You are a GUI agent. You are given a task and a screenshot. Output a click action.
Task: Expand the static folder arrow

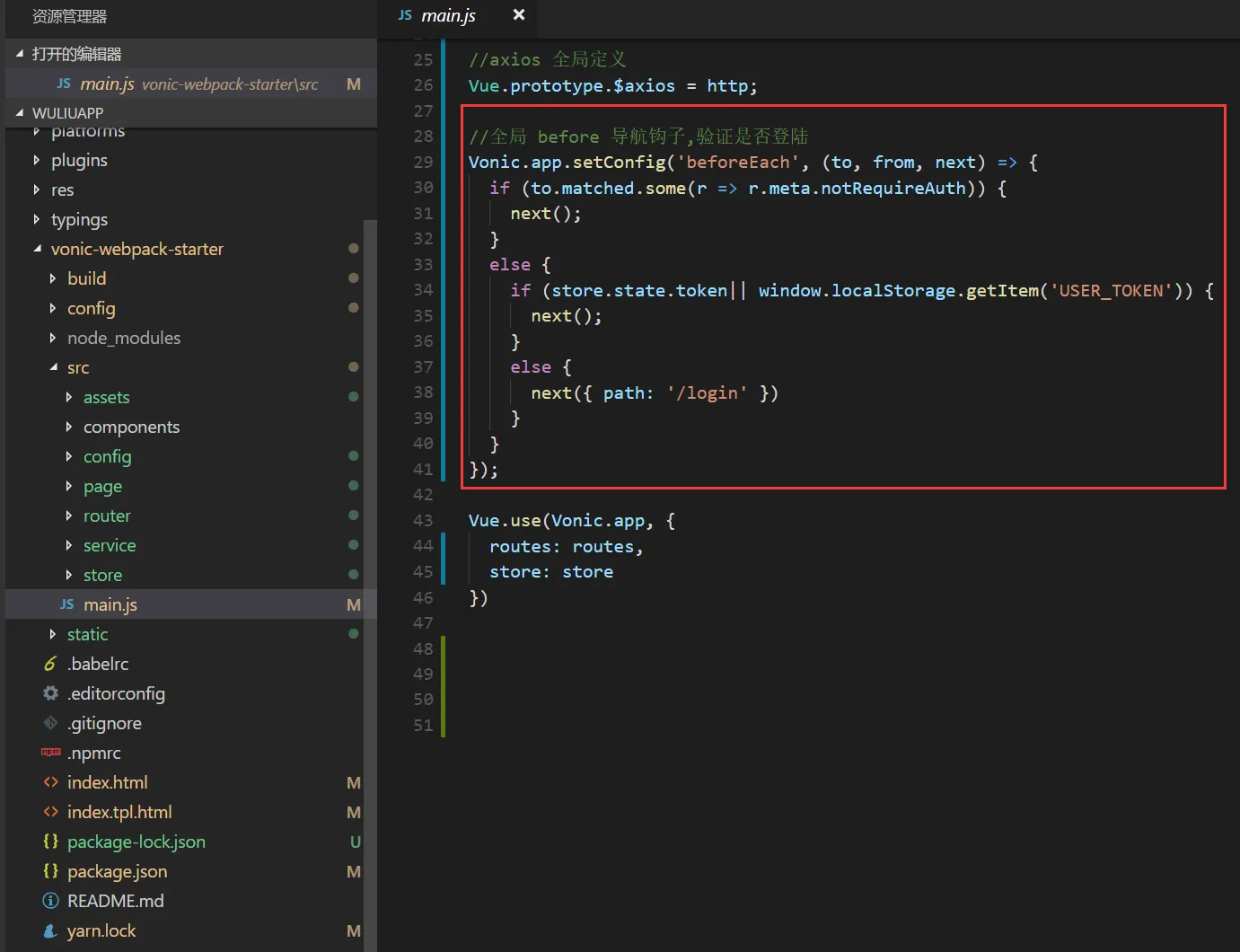click(53, 634)
